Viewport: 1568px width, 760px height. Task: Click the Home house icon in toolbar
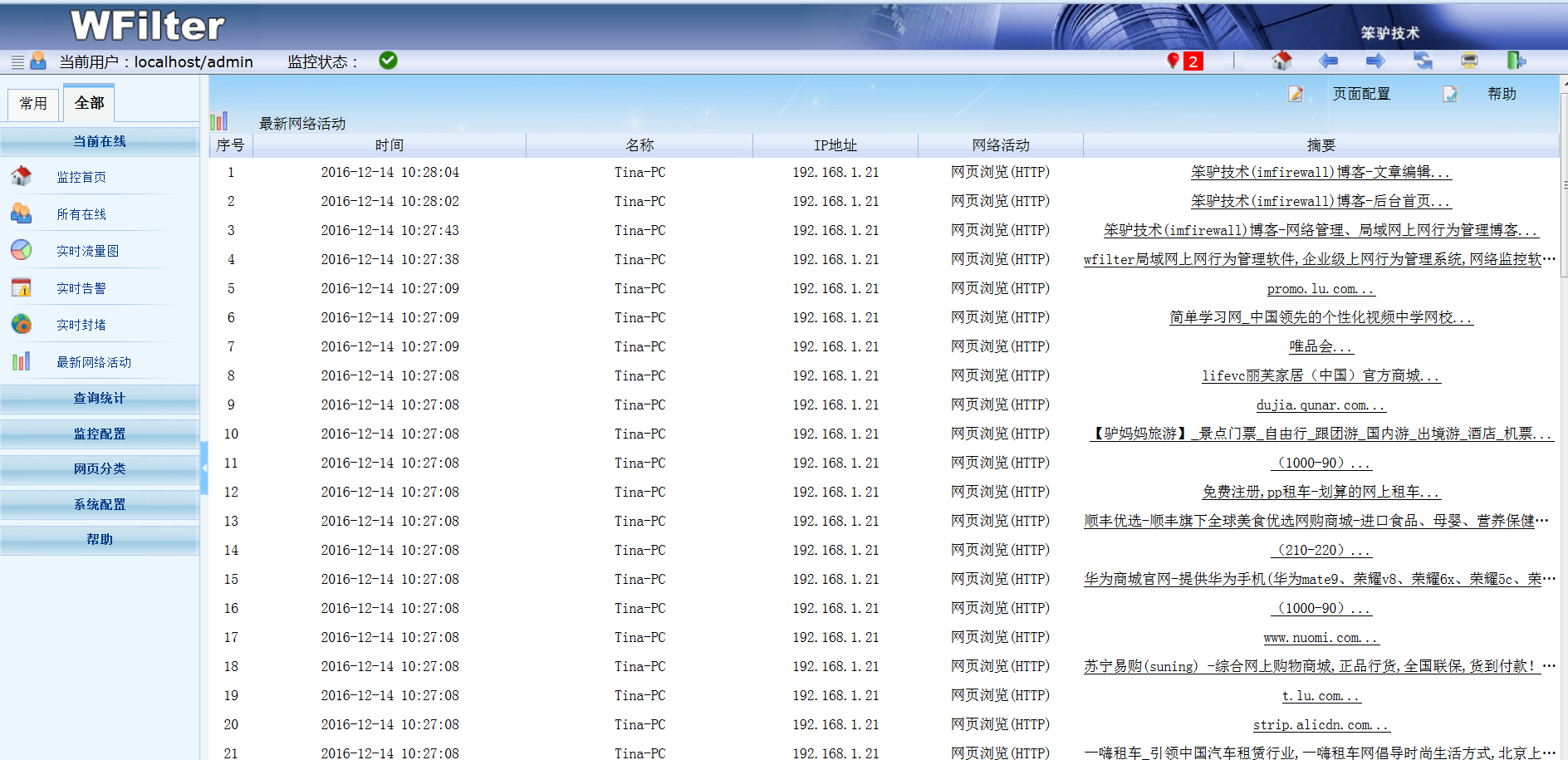coord(1281,61)
